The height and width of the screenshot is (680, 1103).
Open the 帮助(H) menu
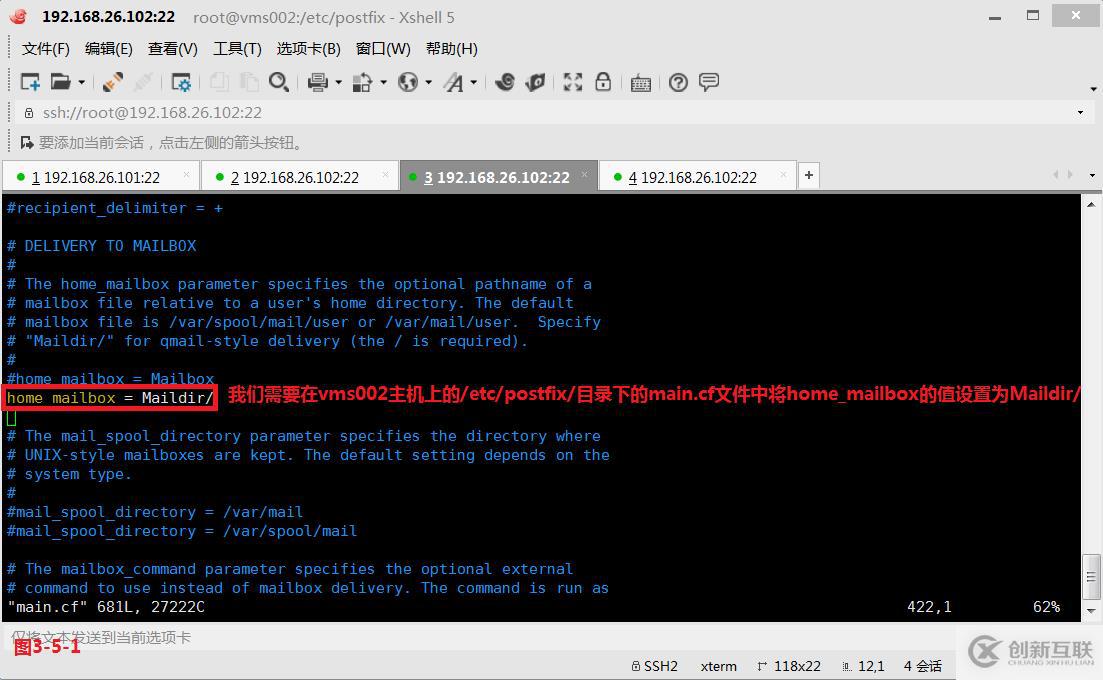(452, 49)
